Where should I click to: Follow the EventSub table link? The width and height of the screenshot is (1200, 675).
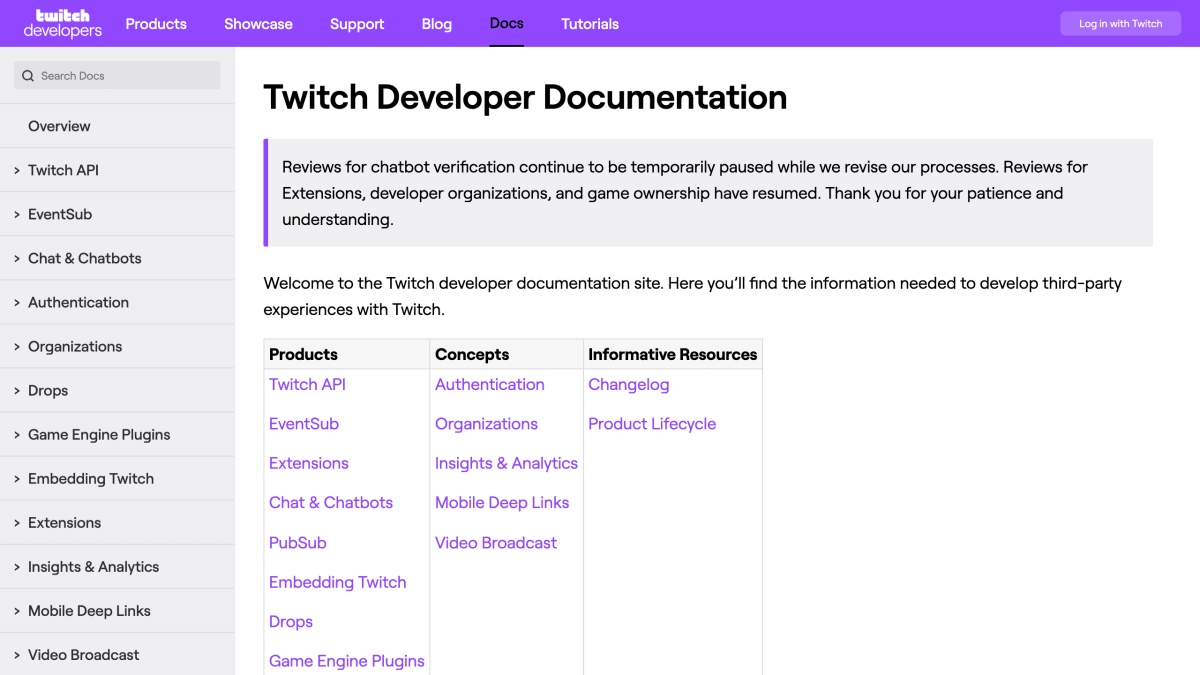pyautogui.click(x=304, y=424)
